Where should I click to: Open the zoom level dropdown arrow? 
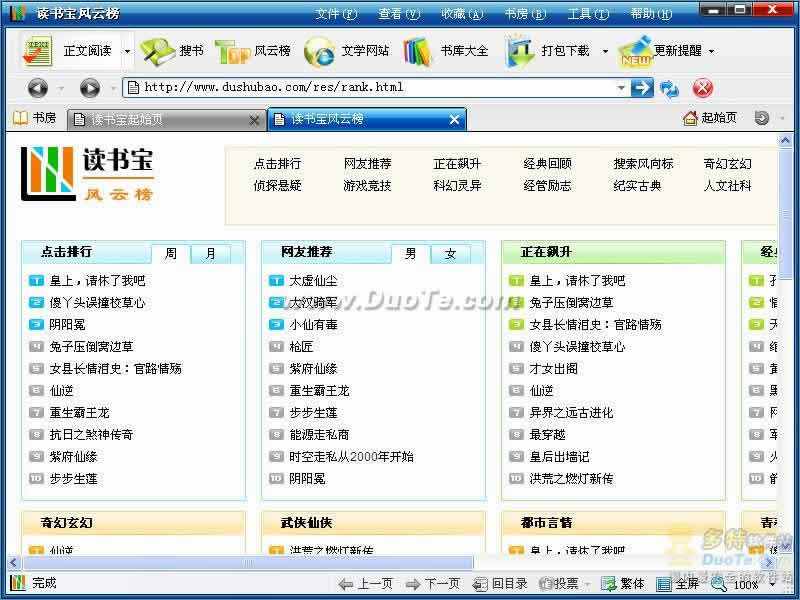pyautogui.click(x=773, y=584)
